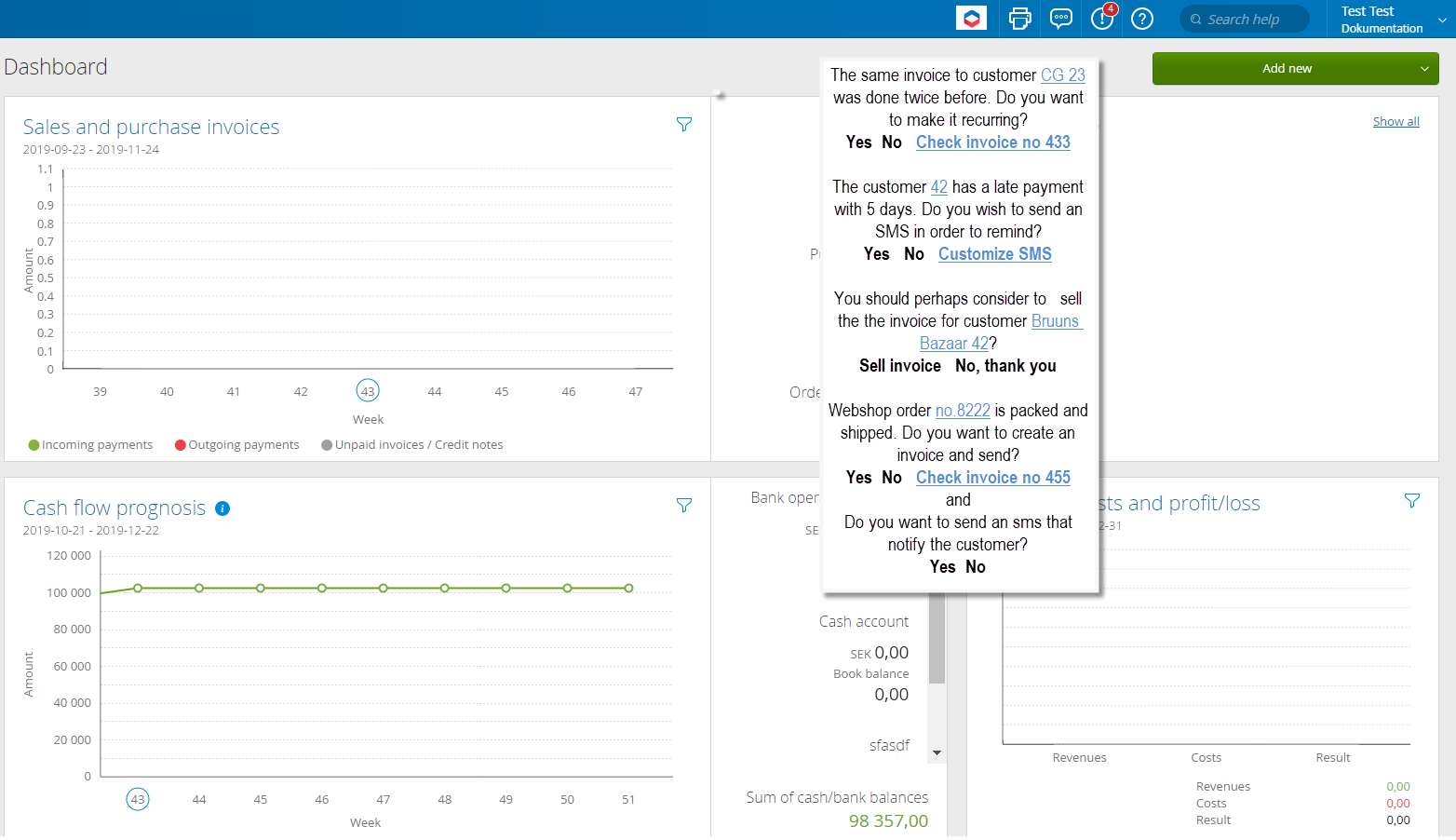Click the help question mark icon
This screenshot has height=840, width=1456.
pyautogui.click(x=1142, y=19)
